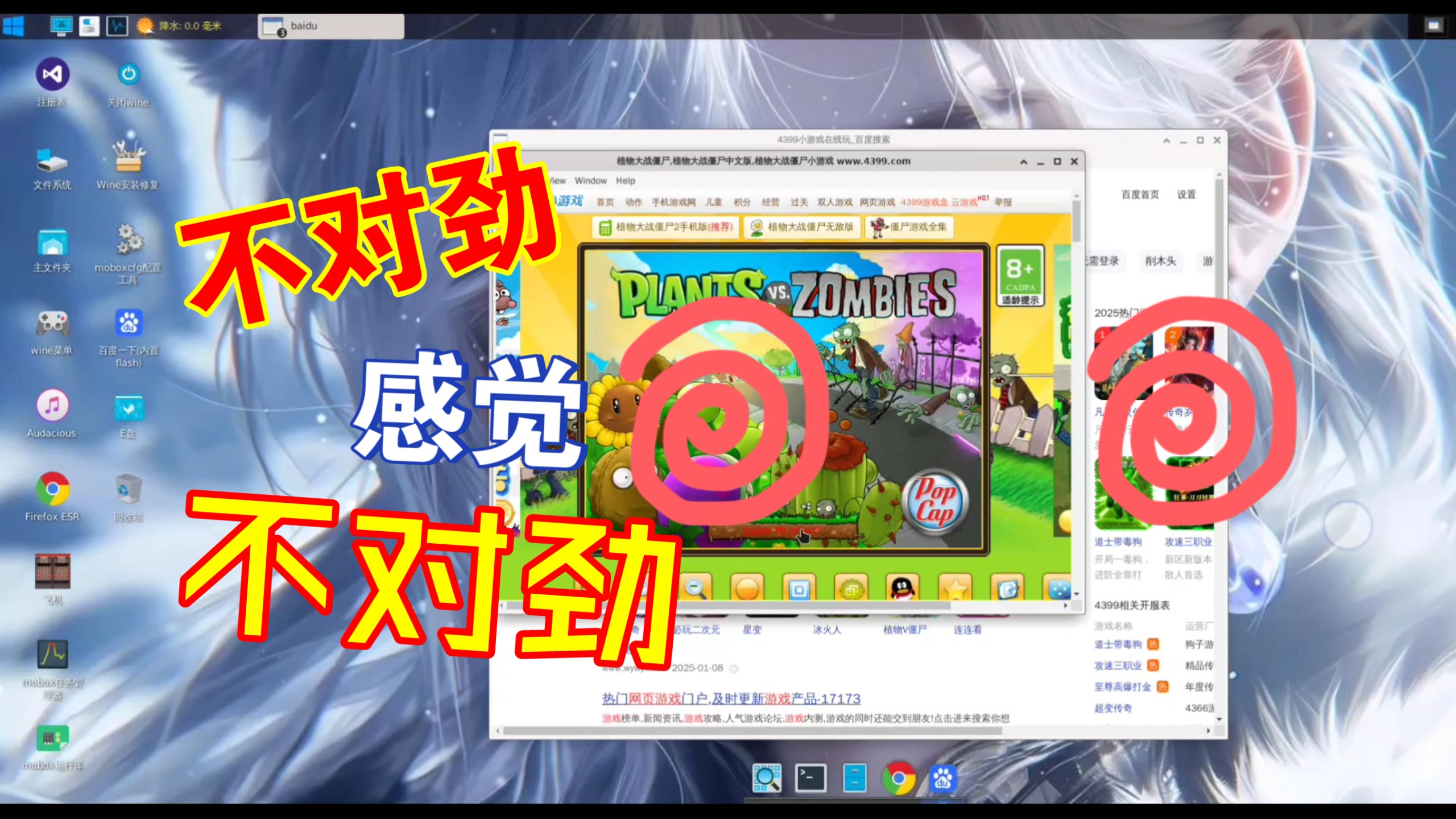Open the 关闭wine desktop icon
The image size is (1456, 819).
pos(129,75)
